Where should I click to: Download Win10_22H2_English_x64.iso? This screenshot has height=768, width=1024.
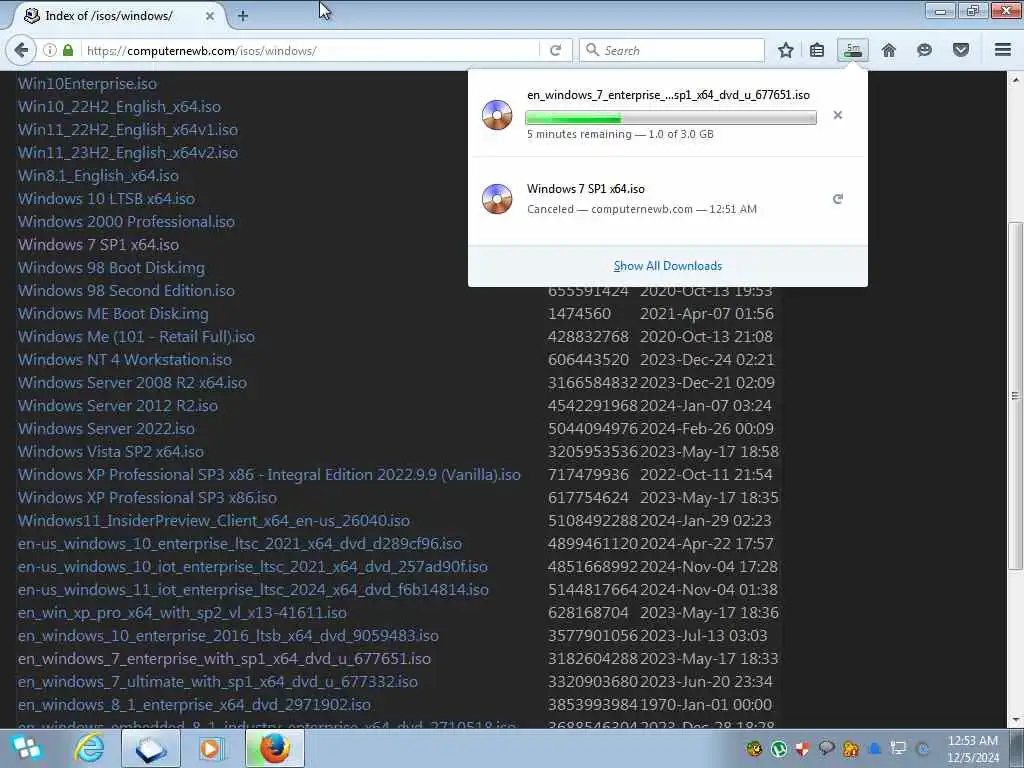120,106
